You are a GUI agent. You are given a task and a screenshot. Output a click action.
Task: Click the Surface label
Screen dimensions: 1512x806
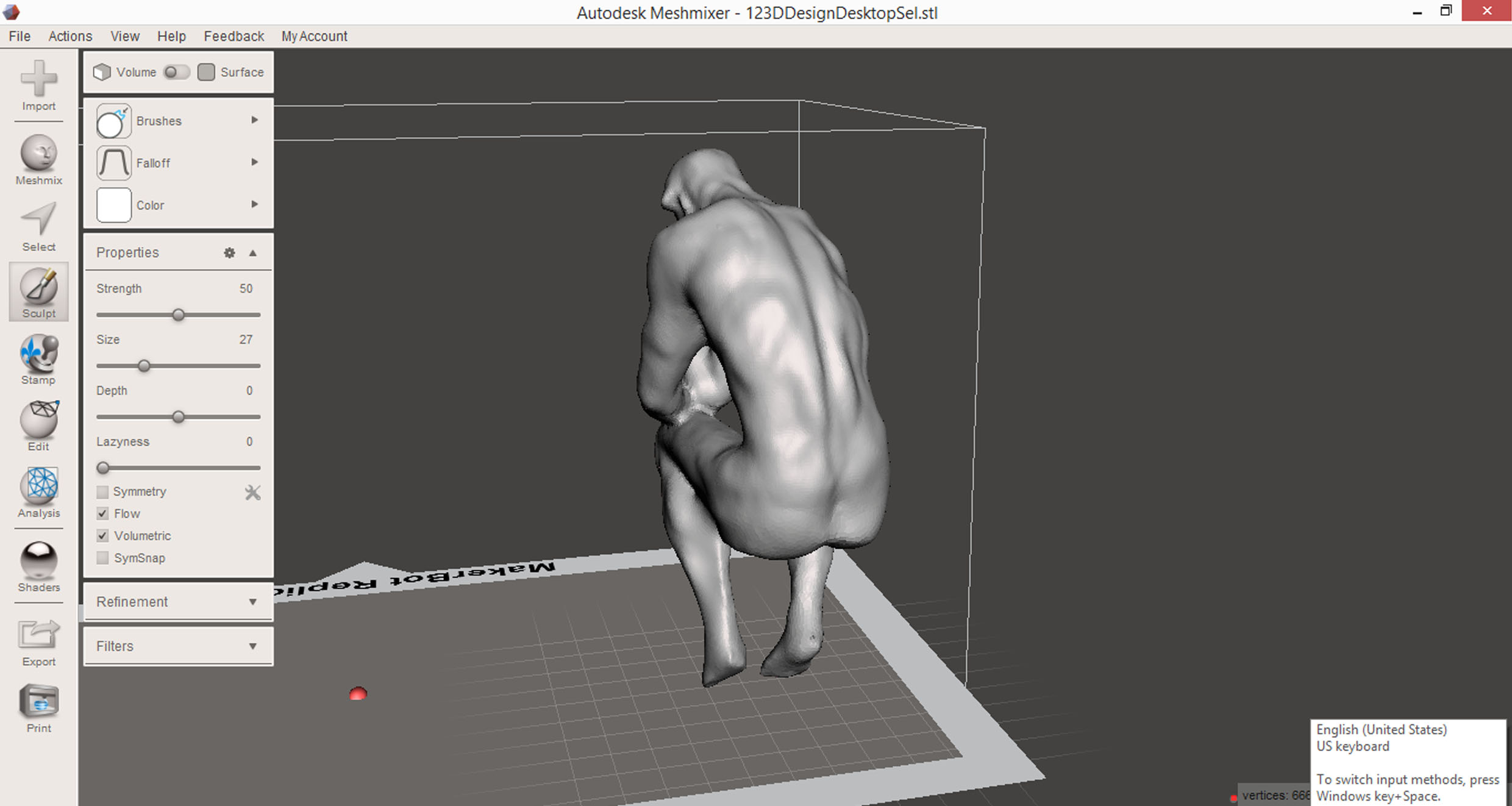(x=242, y=72)
